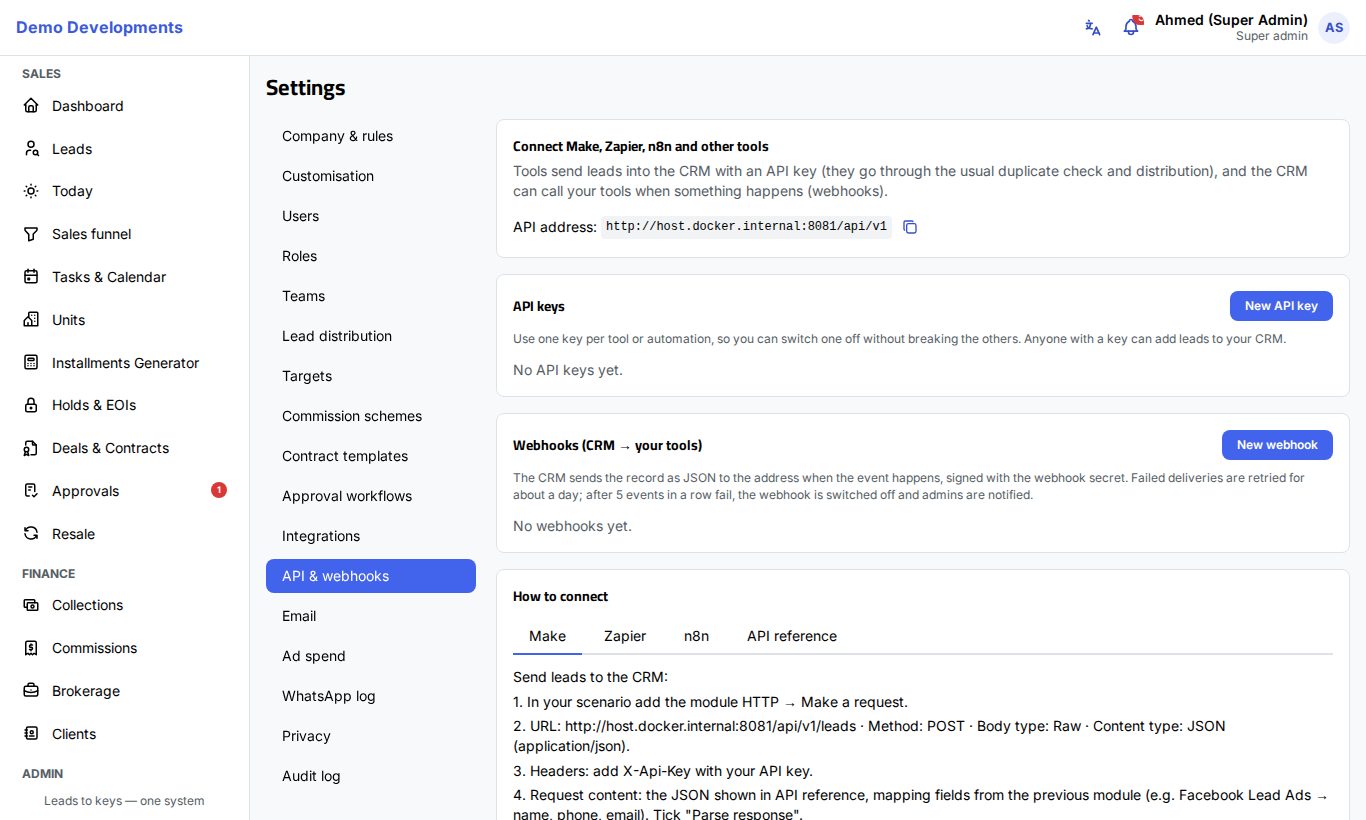Open Audit log settings
Image resolution: width=1366 pixels, height=820 pixels.
tap(371, 776)
